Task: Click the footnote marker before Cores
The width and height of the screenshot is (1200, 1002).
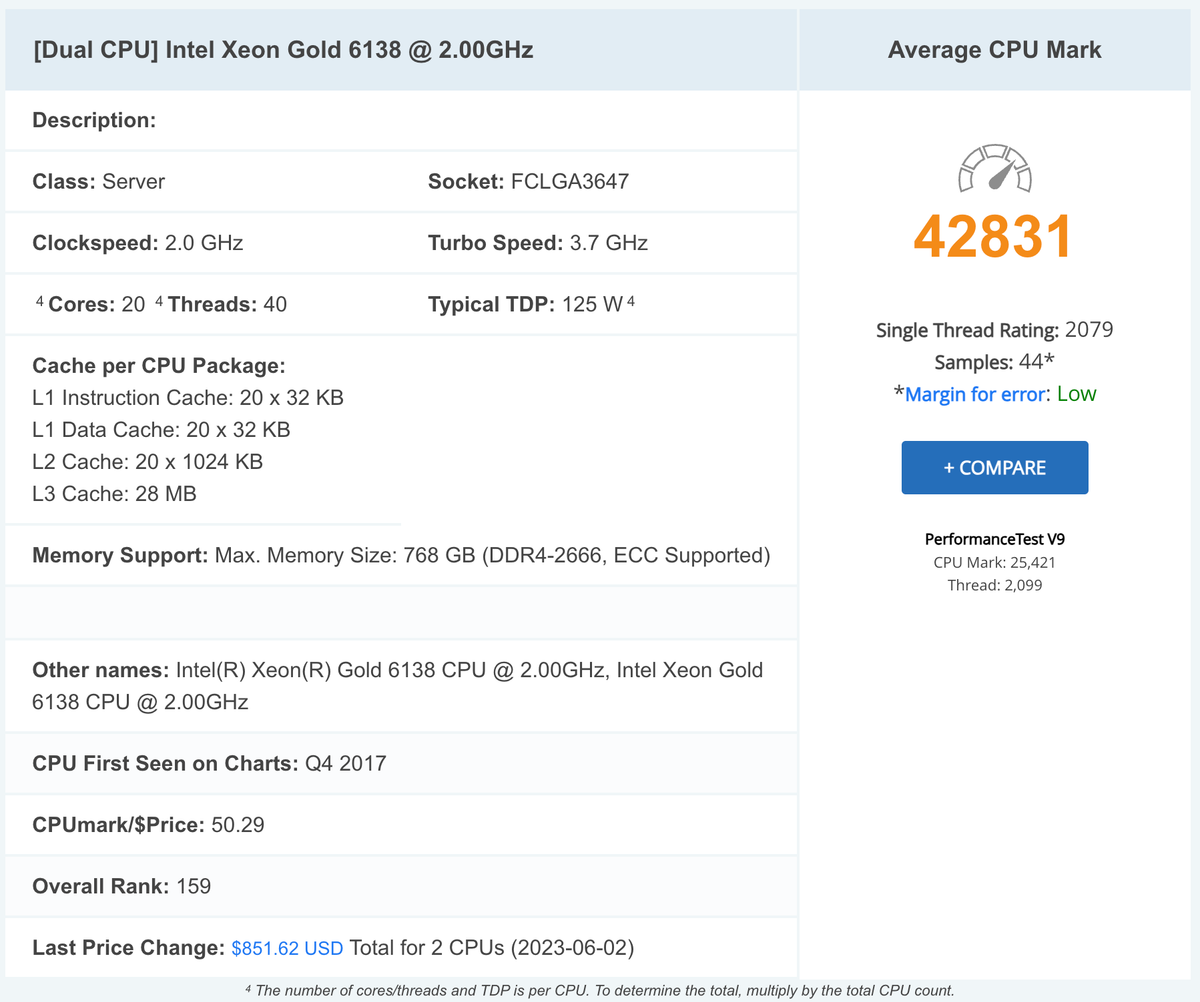Action: coord(39,302)
